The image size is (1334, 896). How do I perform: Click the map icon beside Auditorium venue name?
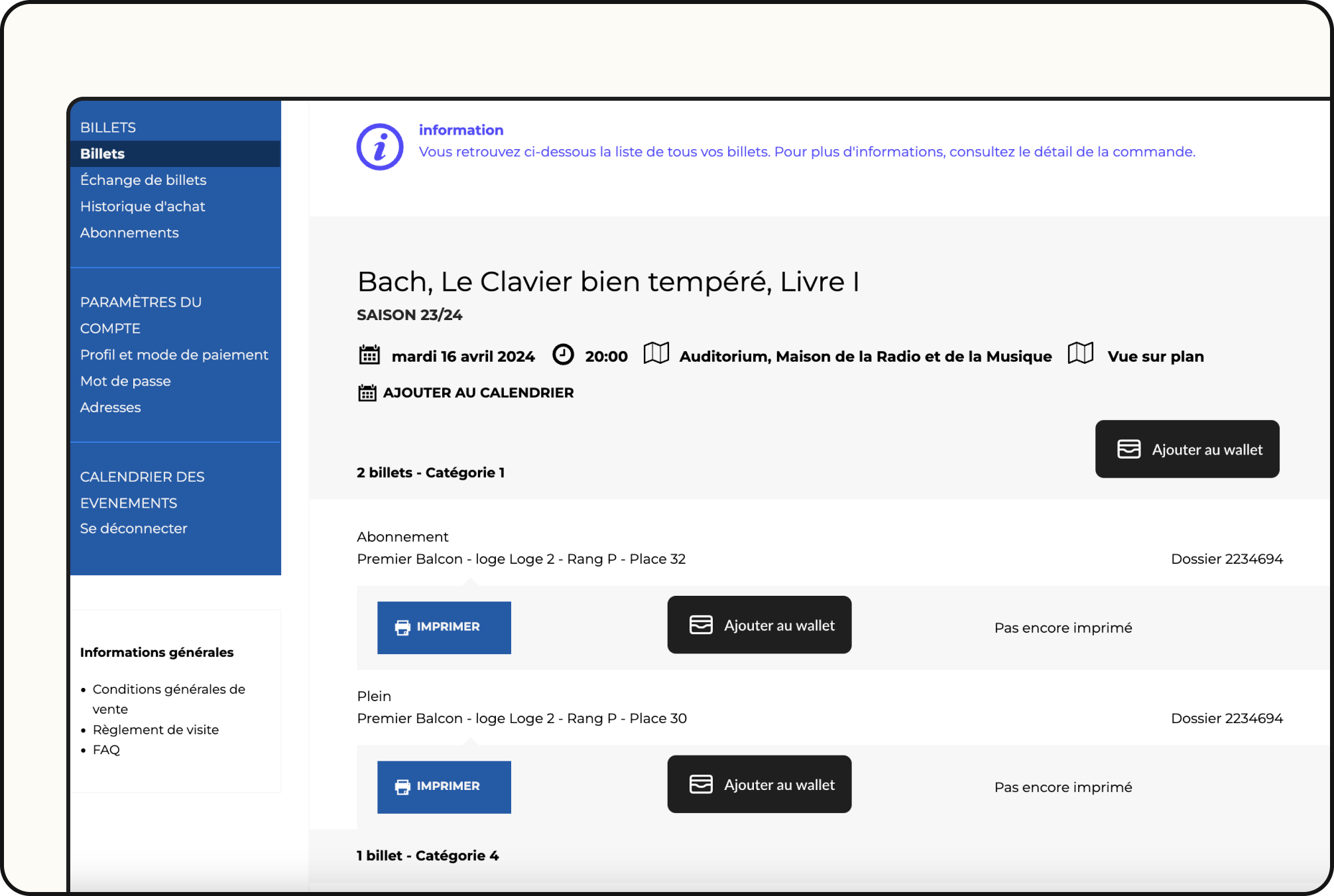[x=656, y=353]
